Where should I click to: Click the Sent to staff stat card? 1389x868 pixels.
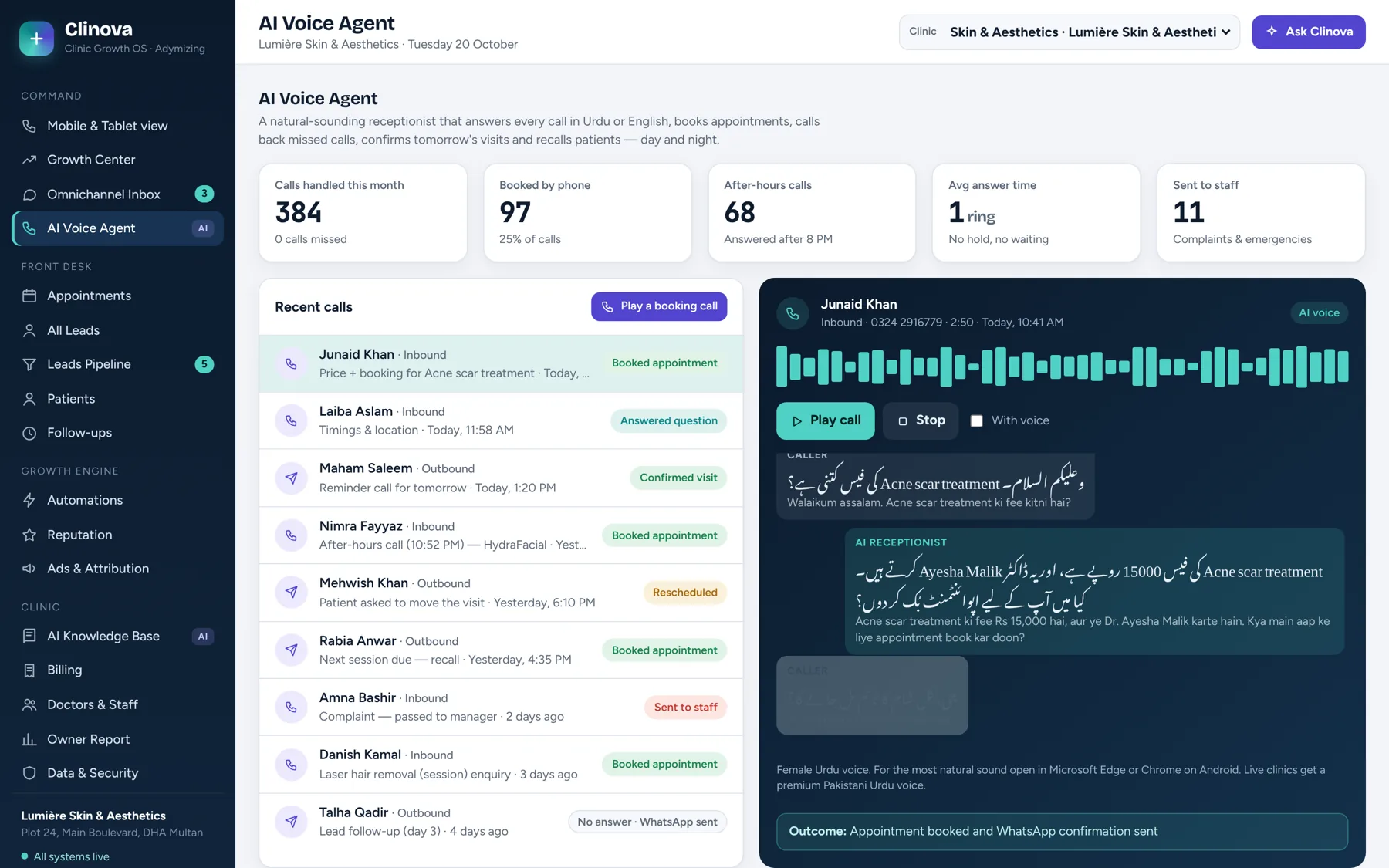(x=1261, y=212)
